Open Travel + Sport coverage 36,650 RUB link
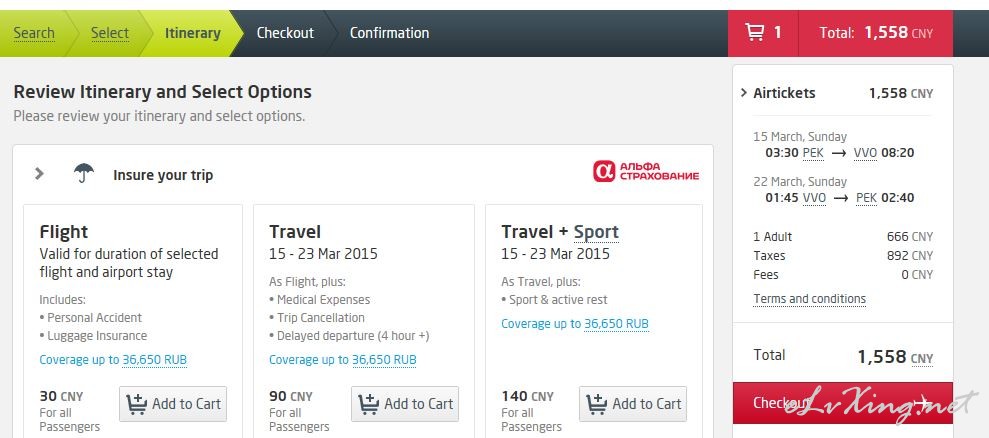 point(616,324)
